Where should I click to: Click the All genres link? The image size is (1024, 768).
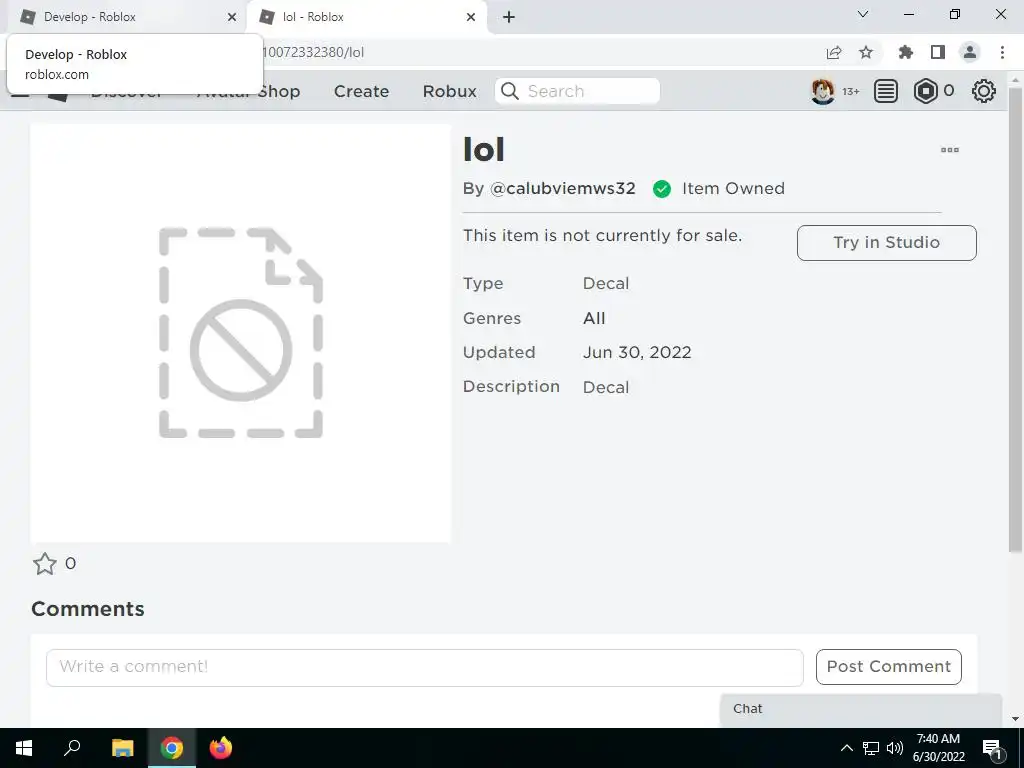(x=594, y=318)
